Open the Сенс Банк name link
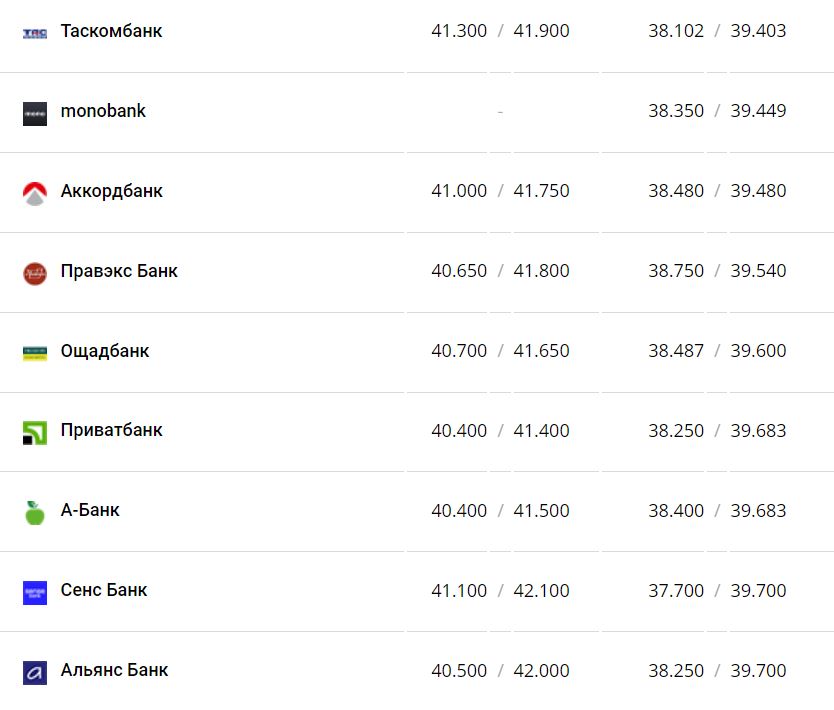Image resolution: width=834 pixels, height=710 pixels. 104,590
